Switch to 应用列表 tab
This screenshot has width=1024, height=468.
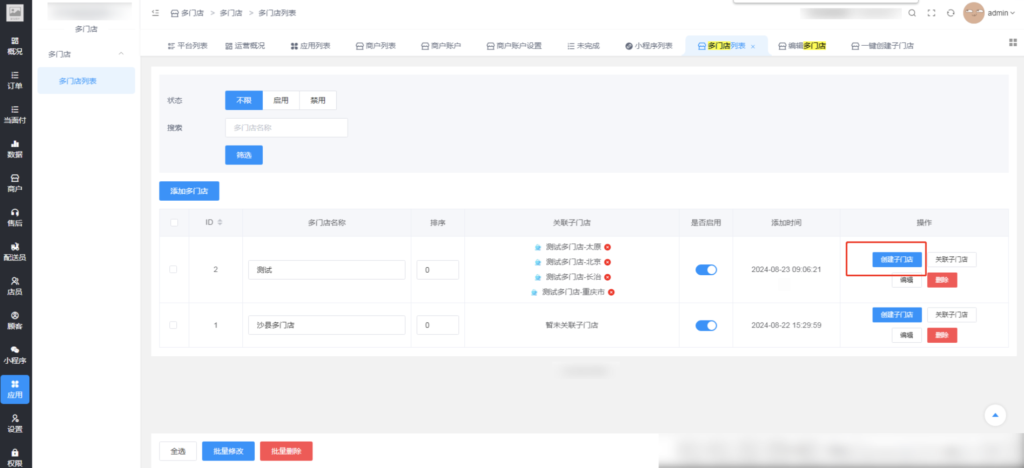(x=310, y=46)
